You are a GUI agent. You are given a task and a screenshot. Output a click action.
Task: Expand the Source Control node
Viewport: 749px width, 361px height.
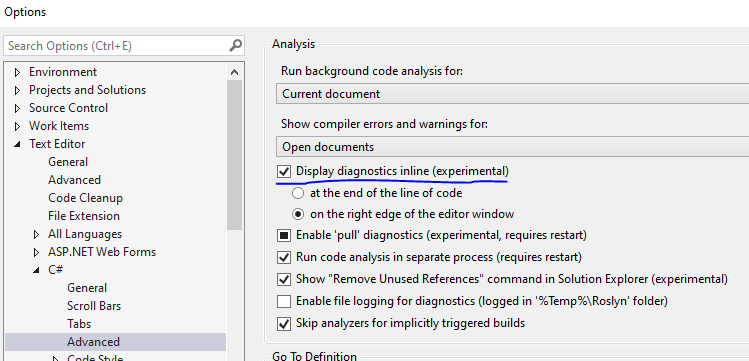(x=18, y=108)
